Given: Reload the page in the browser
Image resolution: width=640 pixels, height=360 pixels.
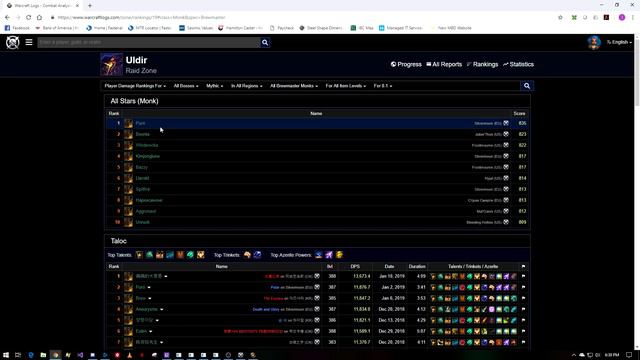Looking at the screenshot, I should click(29, 18).
